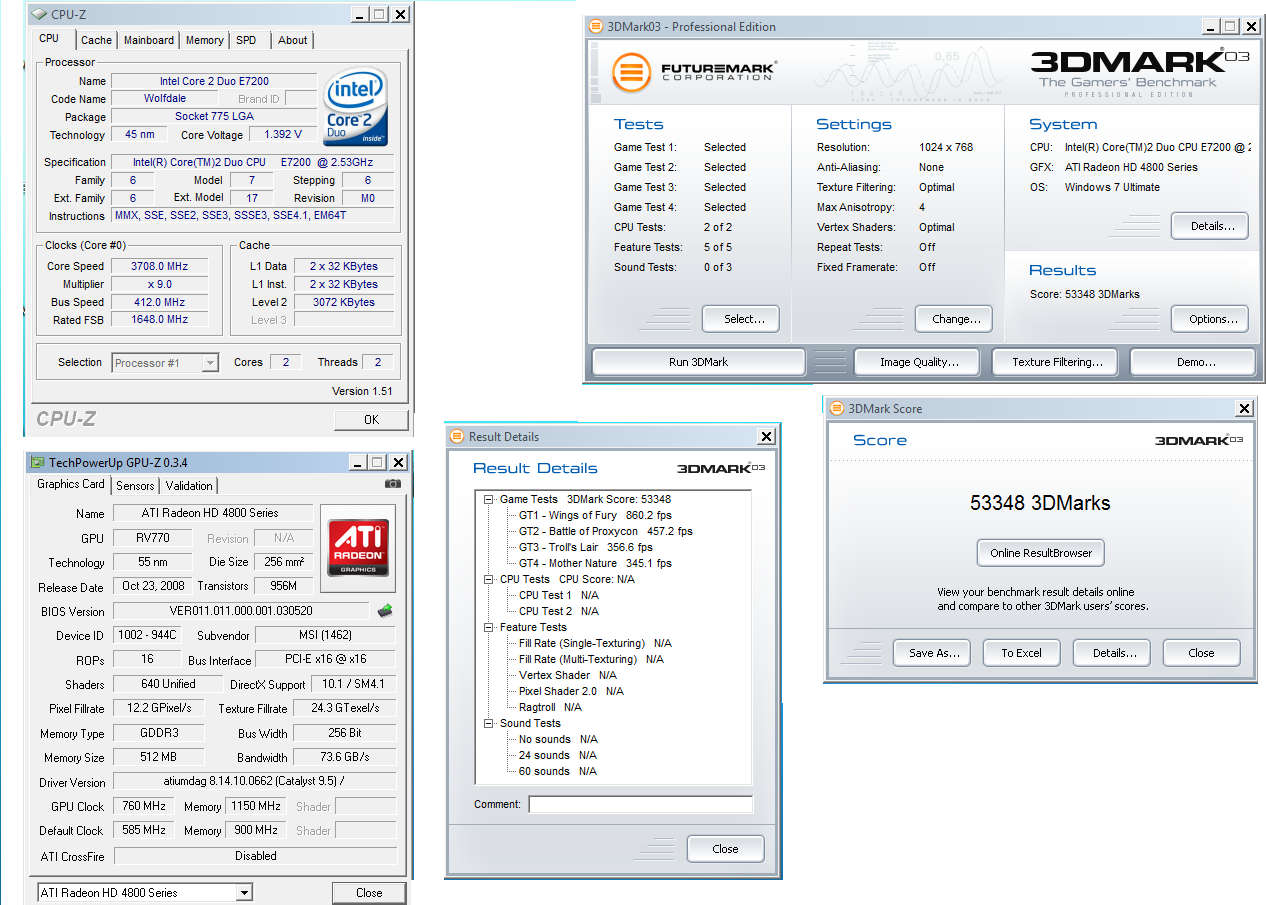The image size is (1266, 905).
Task: Select the 24 sounds row
Action: coord(557,755)
